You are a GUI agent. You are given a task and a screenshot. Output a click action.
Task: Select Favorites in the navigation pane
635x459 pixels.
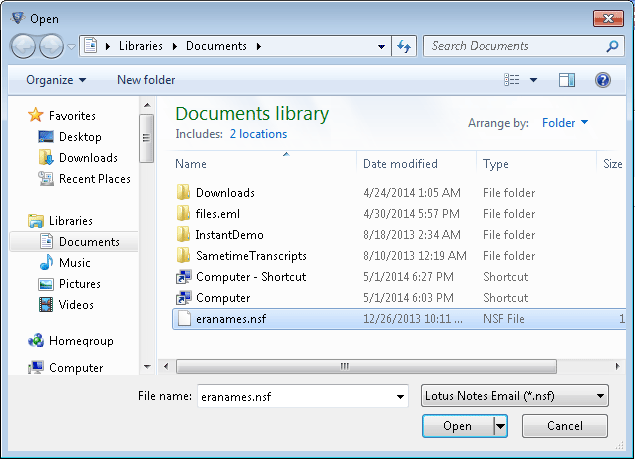(62, 115)
